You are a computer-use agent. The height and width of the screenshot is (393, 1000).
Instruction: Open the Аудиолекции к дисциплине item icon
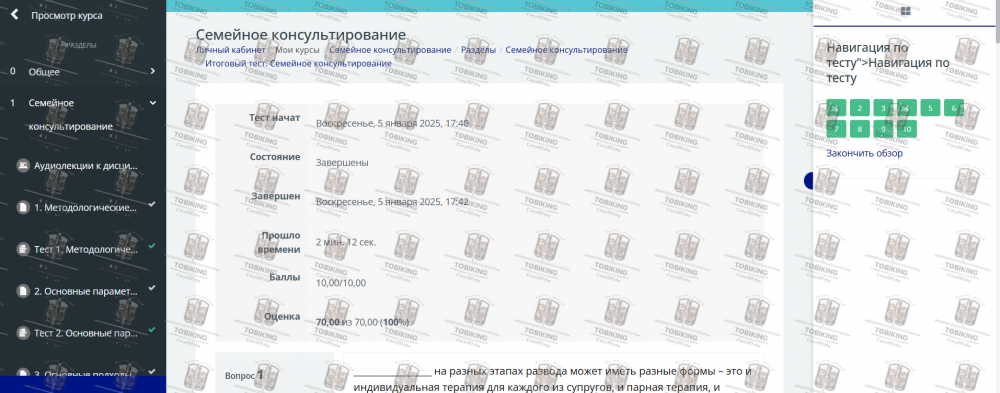point(23,165)
